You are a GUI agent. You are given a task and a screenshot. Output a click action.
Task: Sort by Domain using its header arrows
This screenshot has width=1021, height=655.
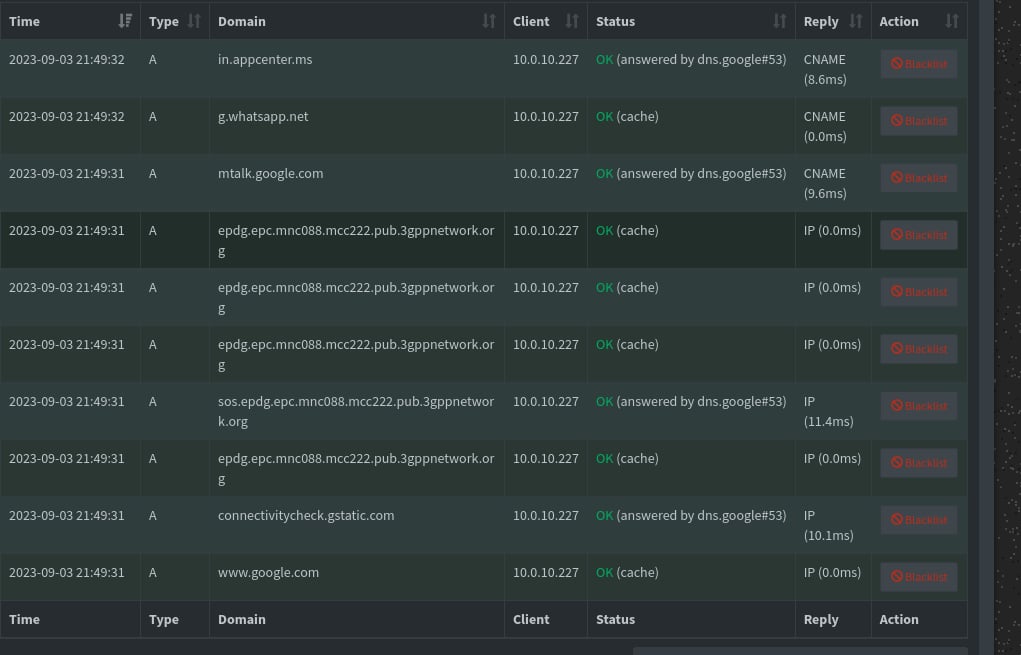point(489,21)
